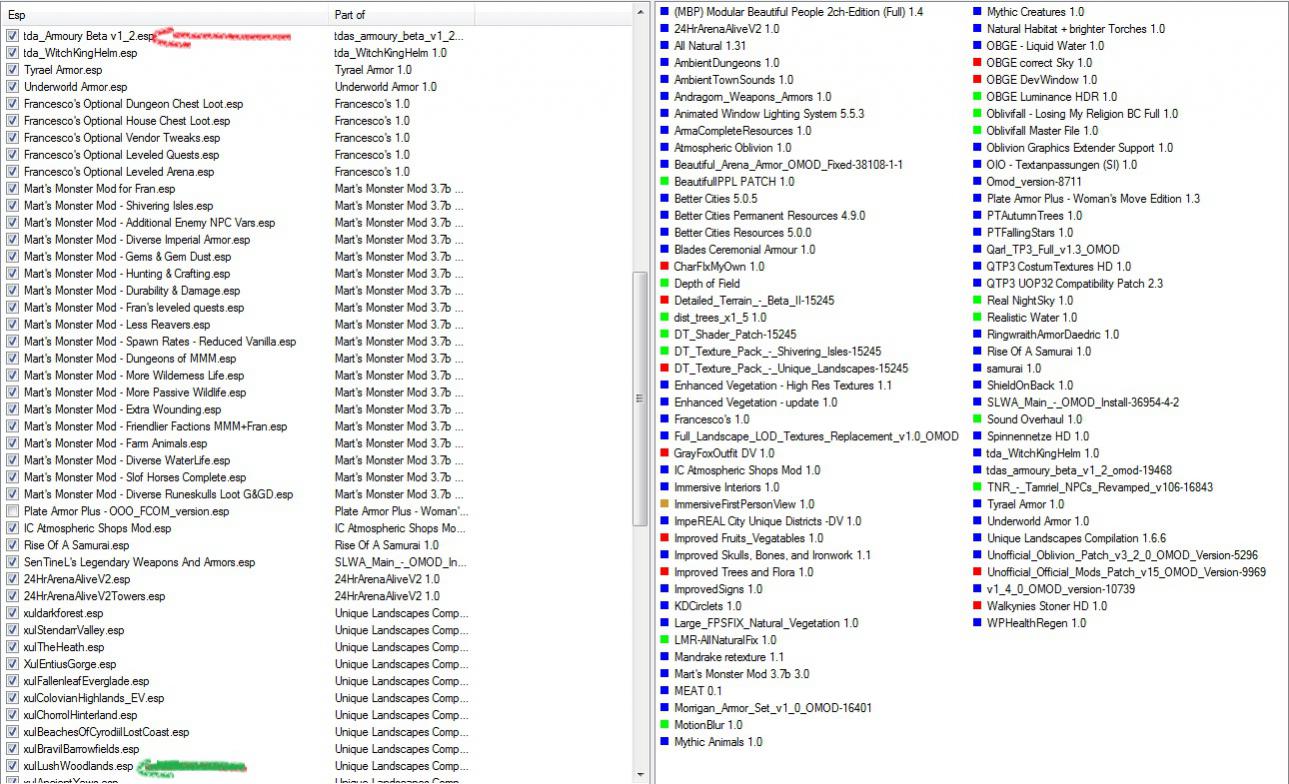Toggle the Tyrael Armor.esp checkbox
The image size is (1289, 784).
click(12, 70)
